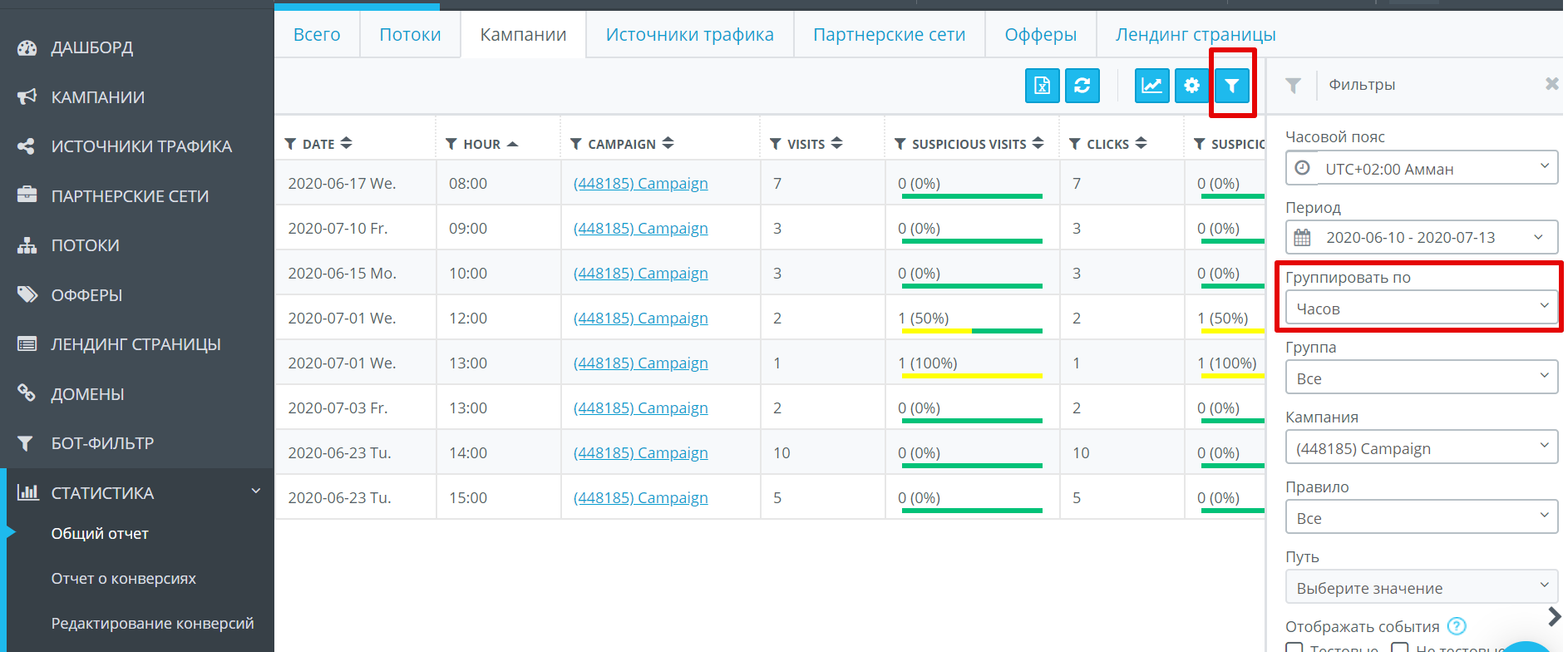The height and width of the screenshot is (652, 1568).
Task: Click suspicious visits bar in 08:00 row
Action: 972,196
